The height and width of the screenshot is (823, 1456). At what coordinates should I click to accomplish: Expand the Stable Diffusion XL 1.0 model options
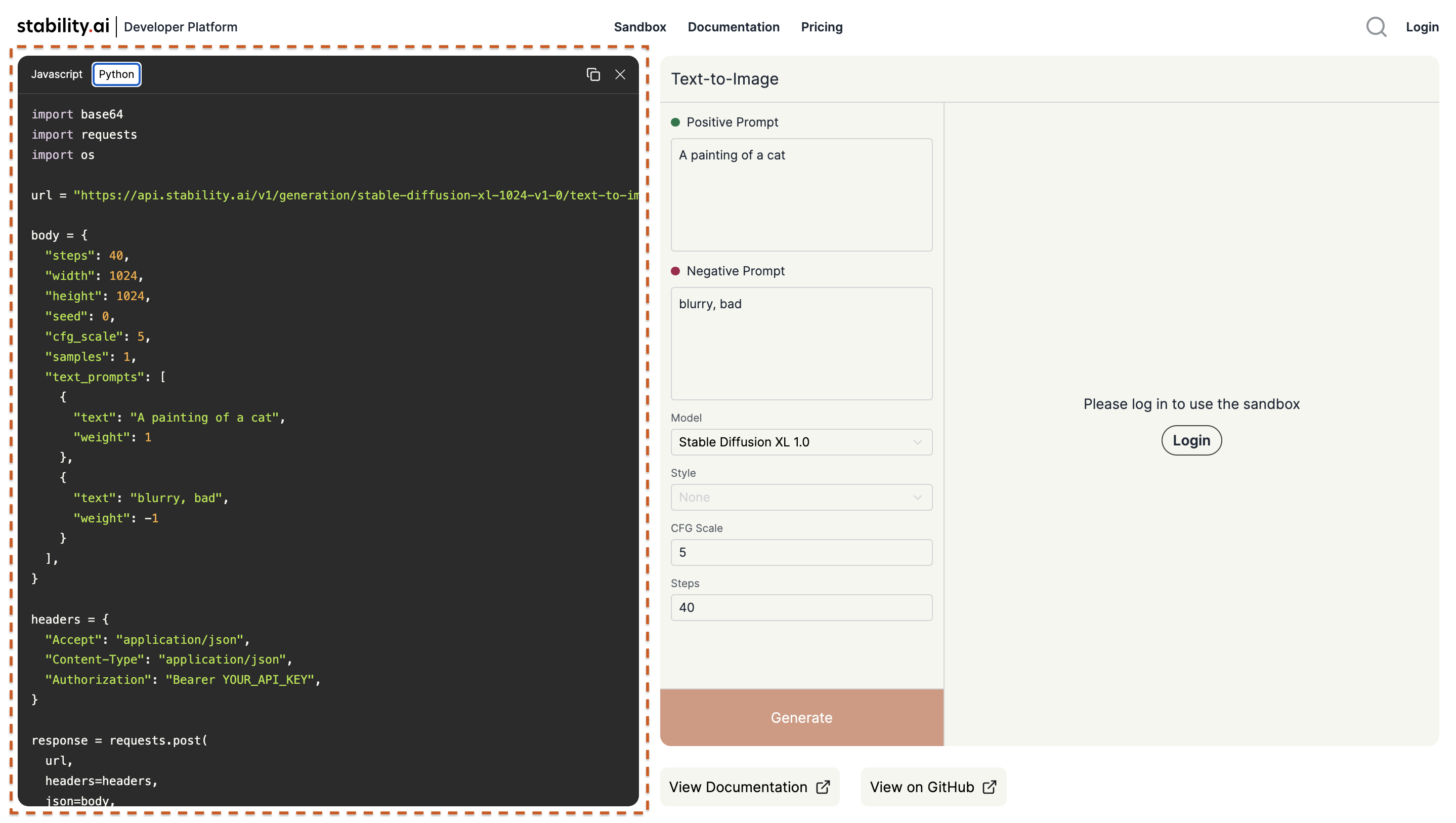[800, 442]
